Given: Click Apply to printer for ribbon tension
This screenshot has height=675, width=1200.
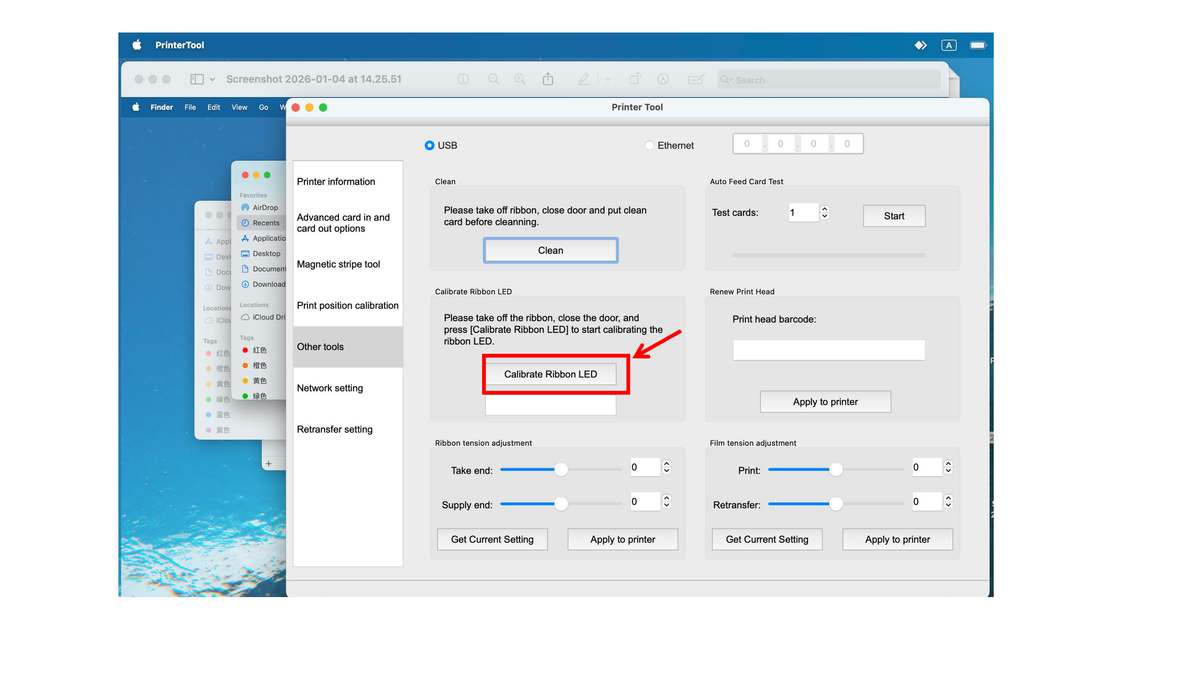Looking at the screenshot, I should tap(623, 539).
